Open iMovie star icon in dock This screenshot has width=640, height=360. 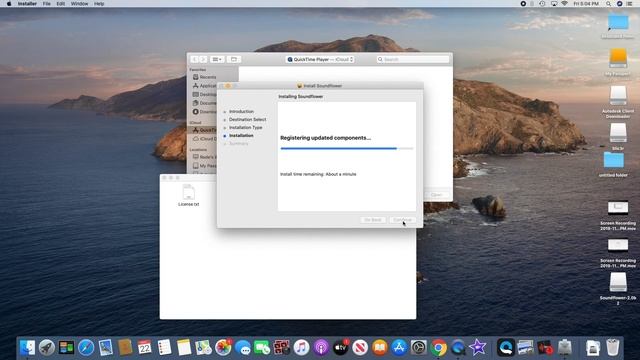478,348
